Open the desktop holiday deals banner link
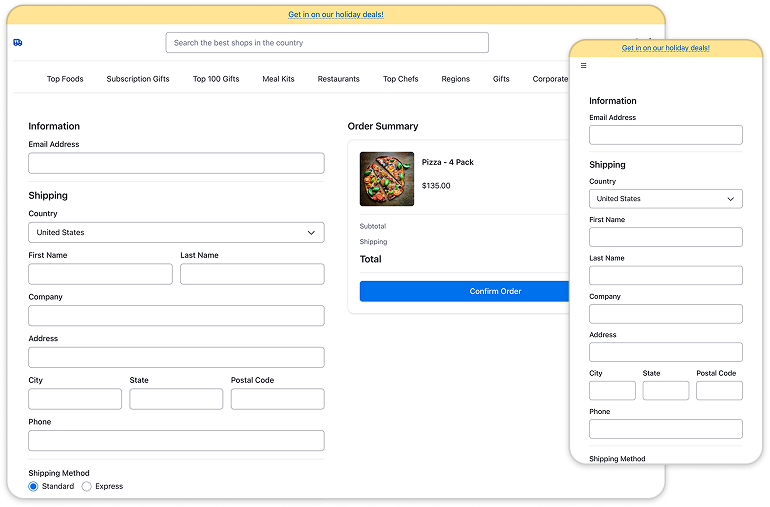 coord(336,15)
